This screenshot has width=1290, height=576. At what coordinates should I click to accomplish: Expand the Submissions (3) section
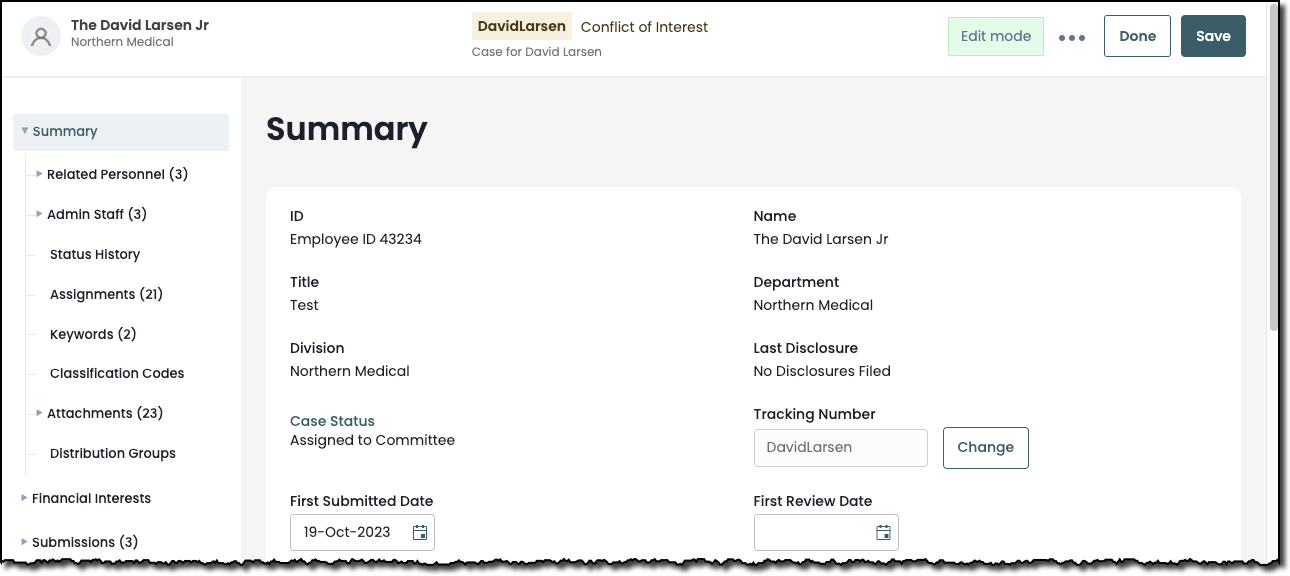[x=25, y=542]
